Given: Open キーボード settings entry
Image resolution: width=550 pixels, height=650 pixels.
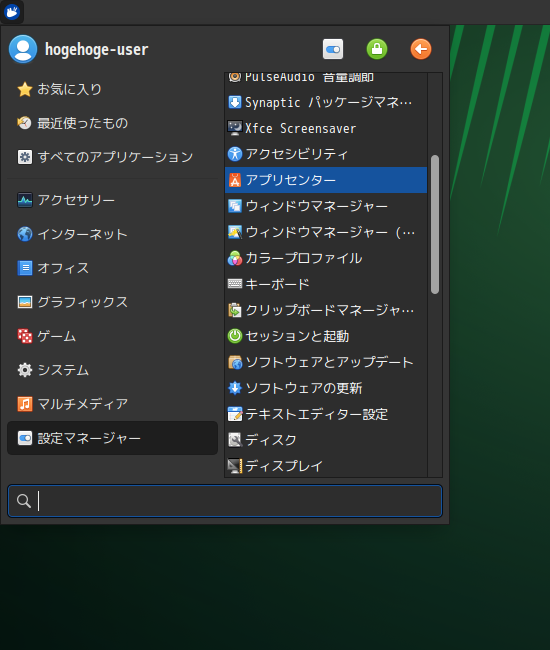Looking at the screenshot, I should point(326,284).
